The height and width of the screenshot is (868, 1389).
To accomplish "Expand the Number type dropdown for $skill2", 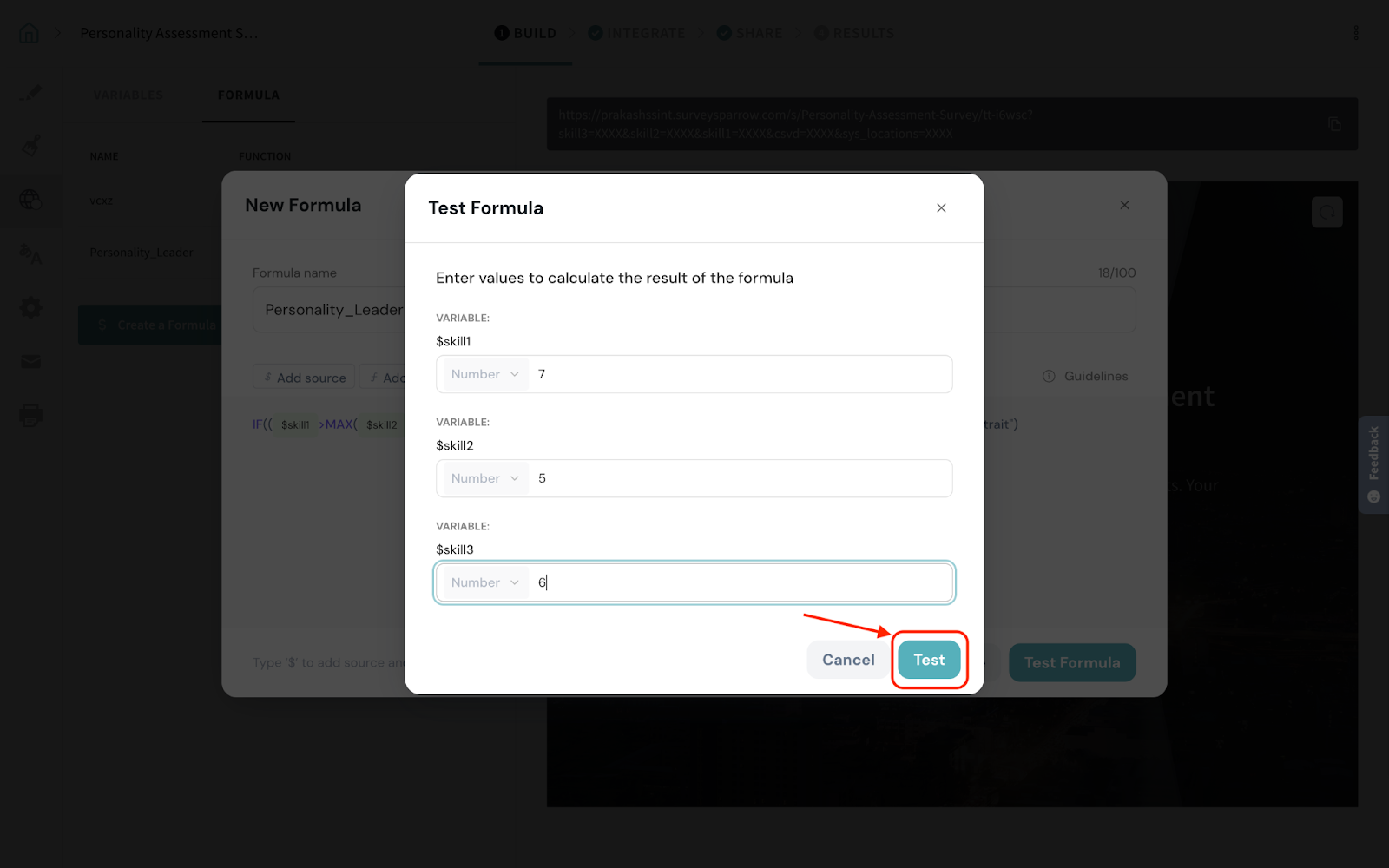I will pyautogui.click(x=484, y=478).
